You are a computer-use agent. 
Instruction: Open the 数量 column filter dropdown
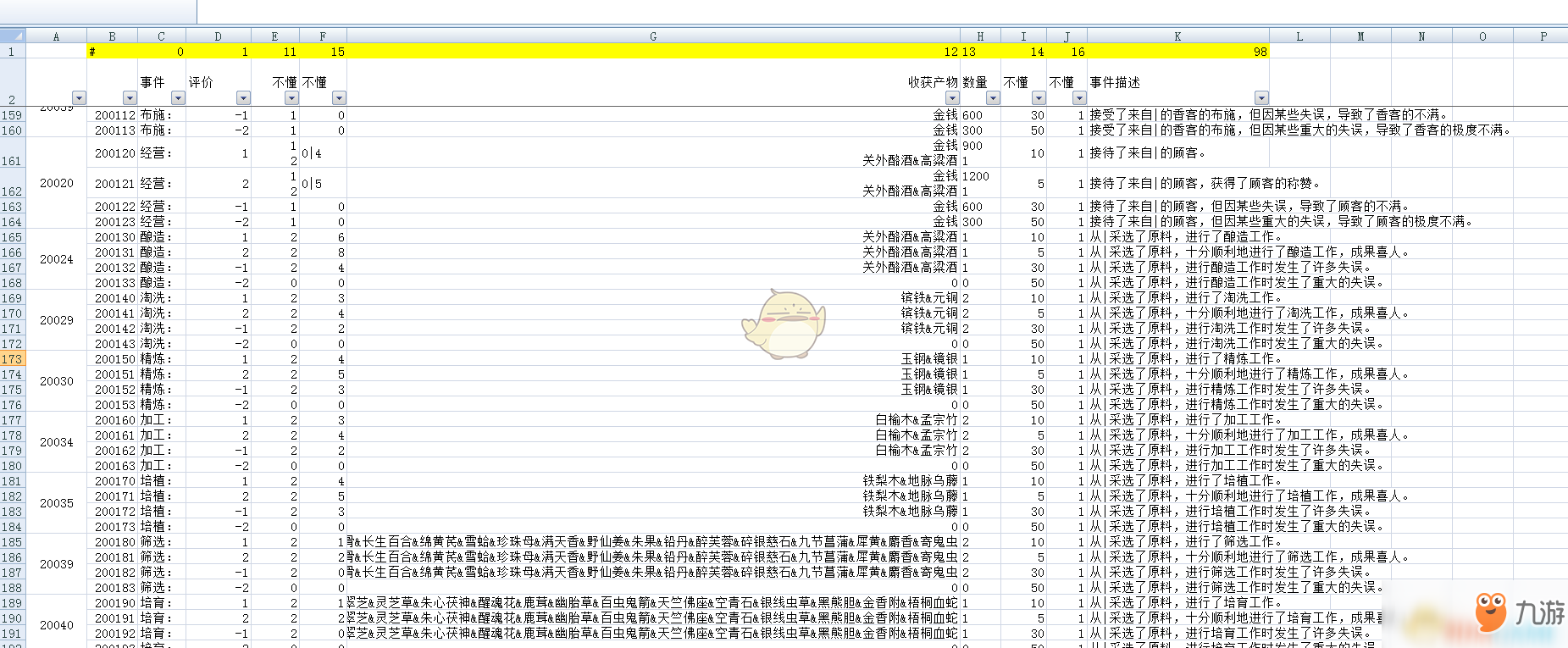[x=993, y=98]
